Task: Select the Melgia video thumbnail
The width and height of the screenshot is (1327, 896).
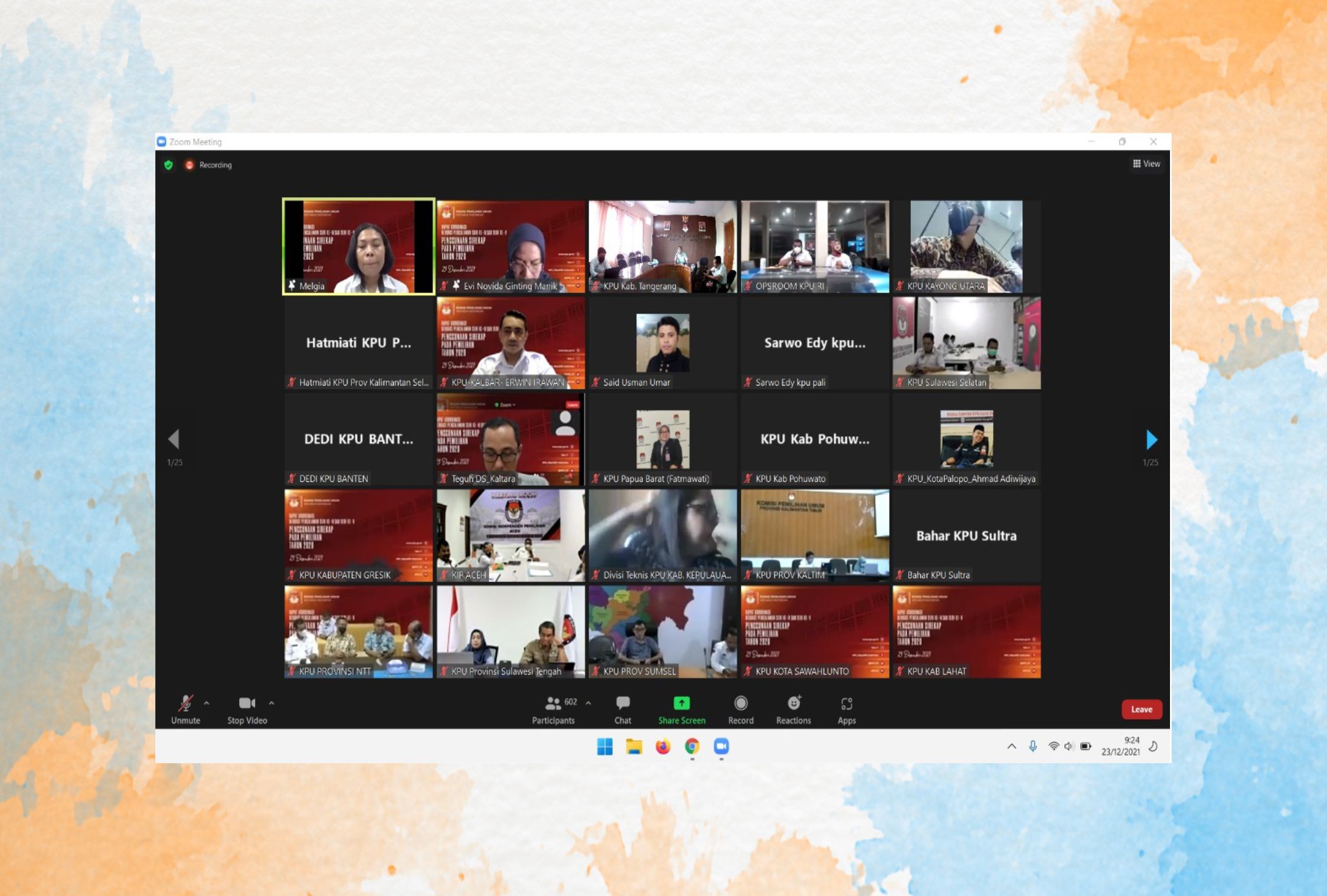Action: click(x=359, y=246)
